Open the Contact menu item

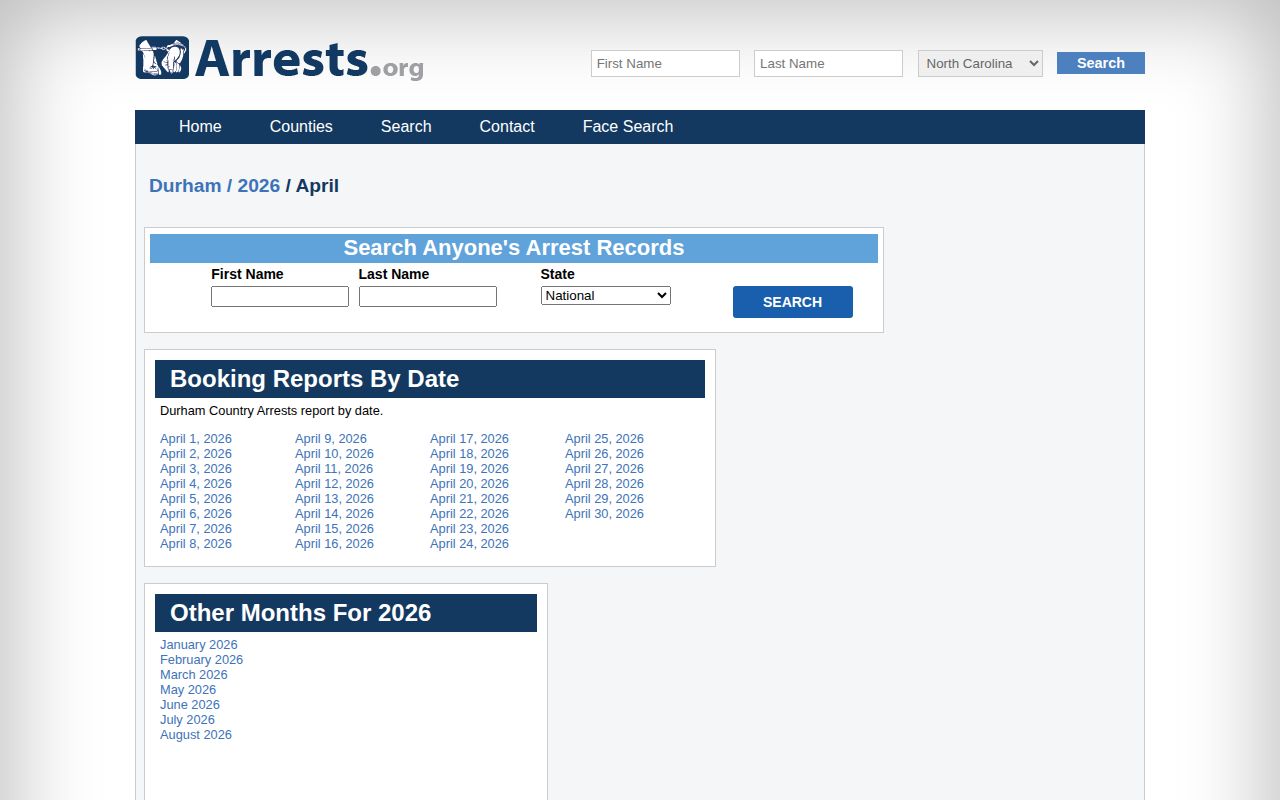tap(507, 127)
